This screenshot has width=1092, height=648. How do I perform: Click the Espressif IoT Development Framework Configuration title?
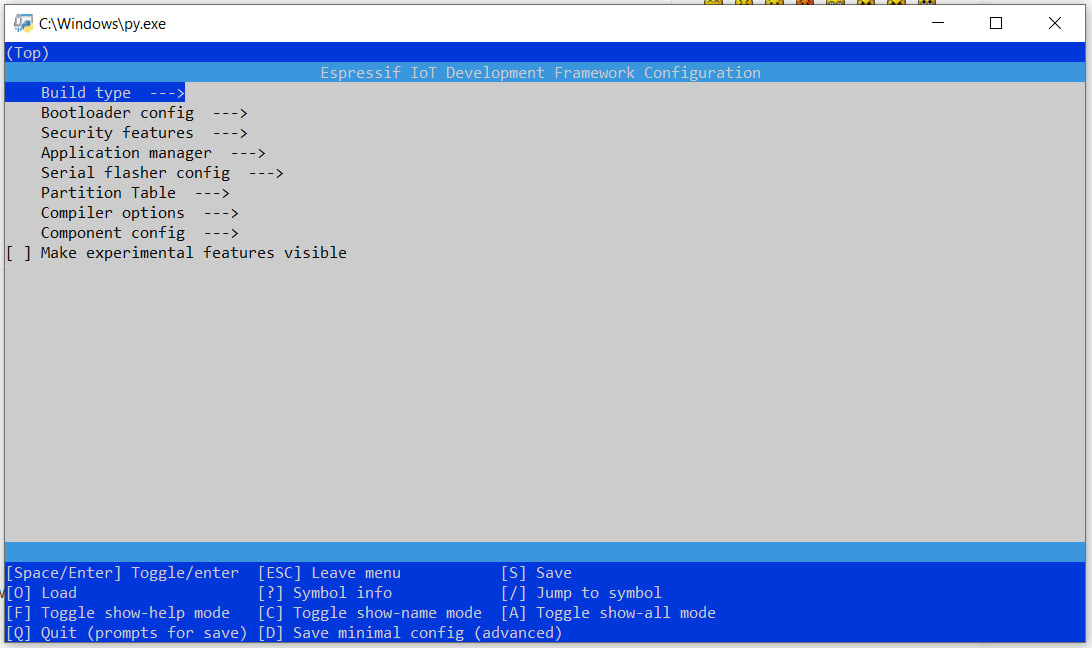(x=540, y=72)
